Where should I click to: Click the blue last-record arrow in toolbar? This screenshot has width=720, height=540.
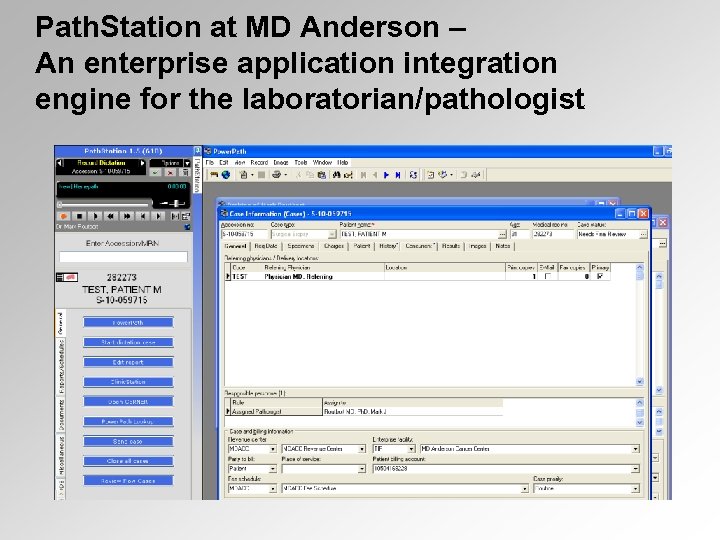click(398, 175)
